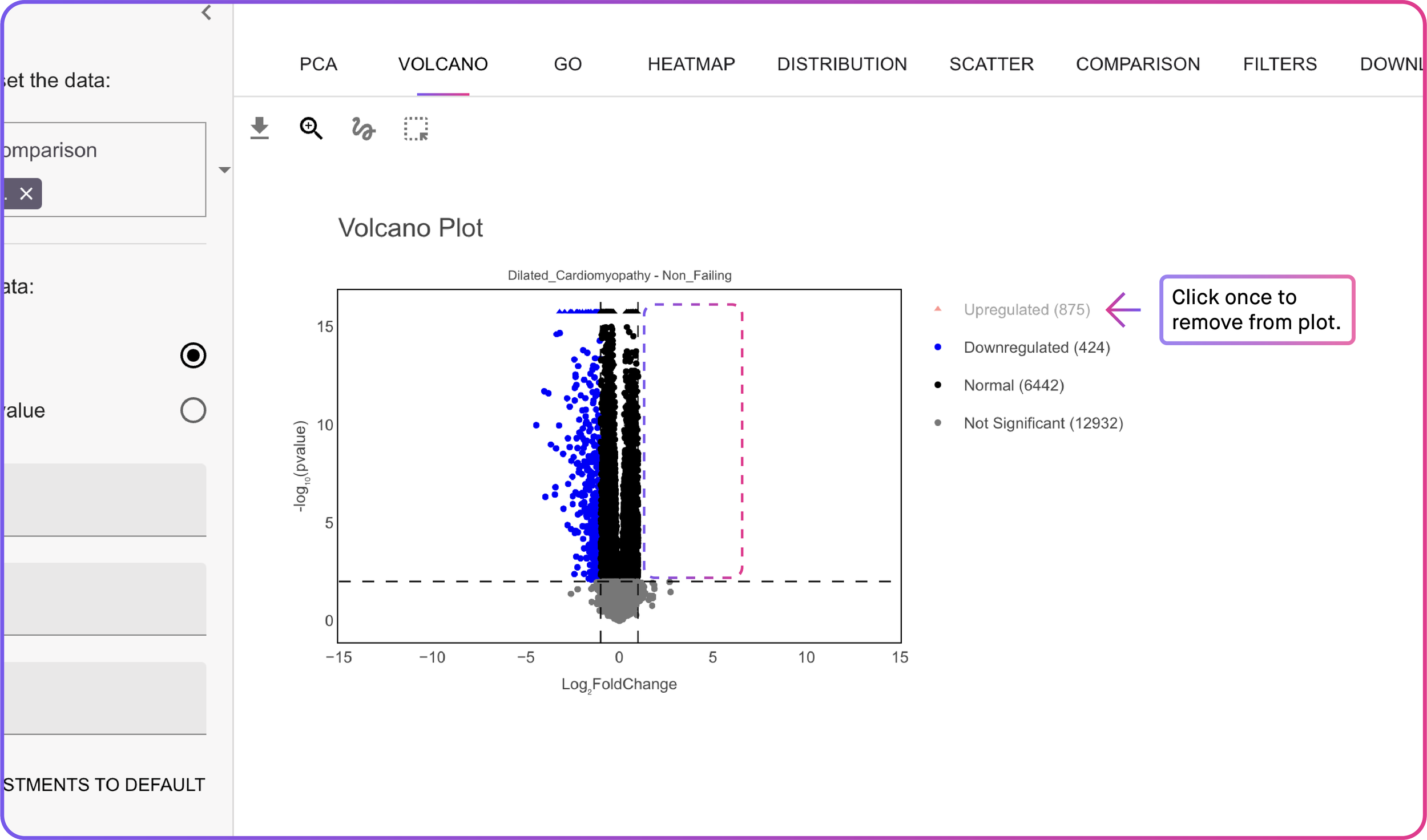Expand the dropdown arrow next to comparison box
Screen dimensions: 1427x840
225,169
